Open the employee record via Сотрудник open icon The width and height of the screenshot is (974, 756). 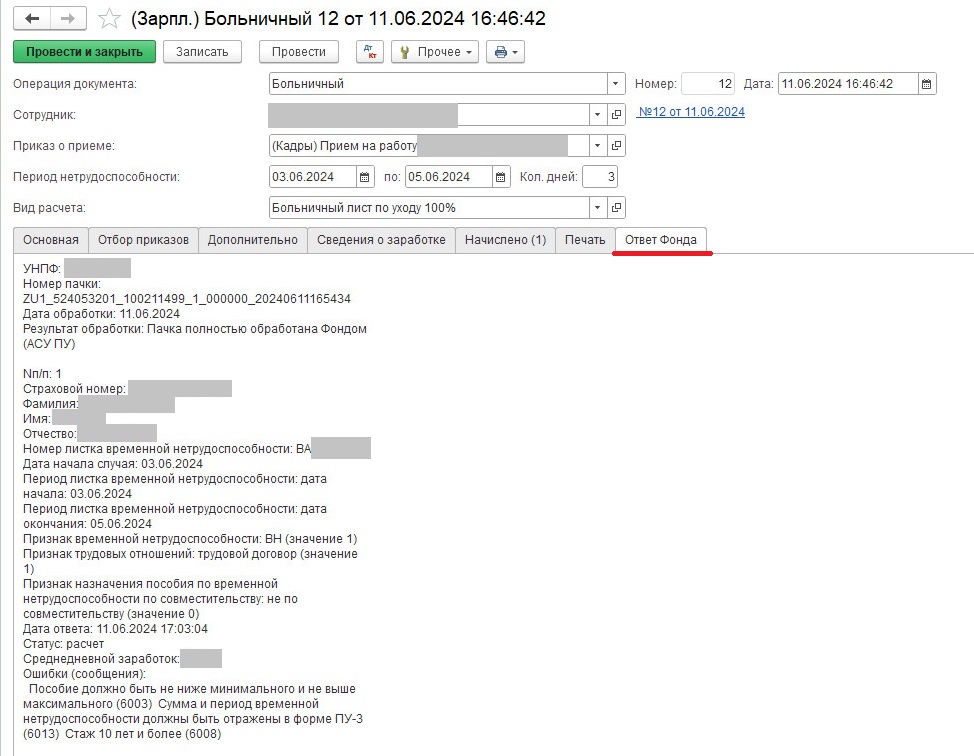(617, 115)
